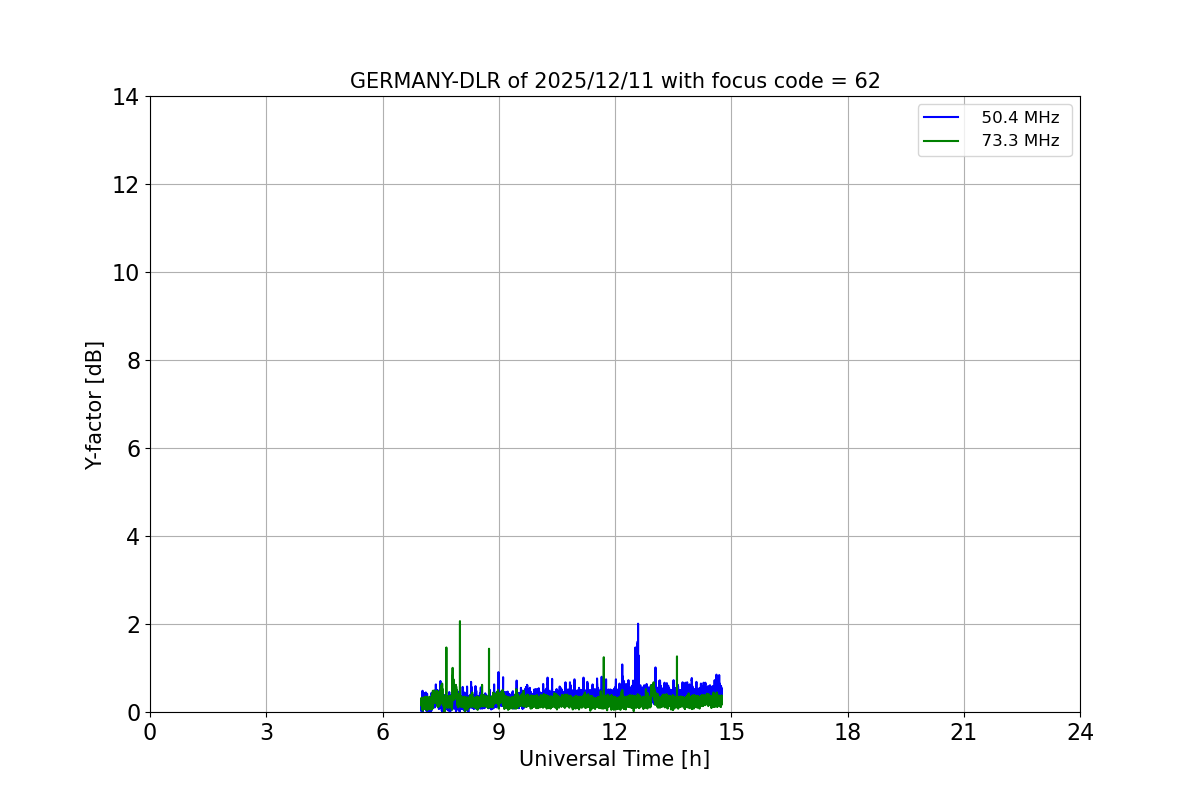Image resolution: width=1200 pixels, height=800 pixels.
Task: Click x-axis tick label '6'
Action: (383, 732)
